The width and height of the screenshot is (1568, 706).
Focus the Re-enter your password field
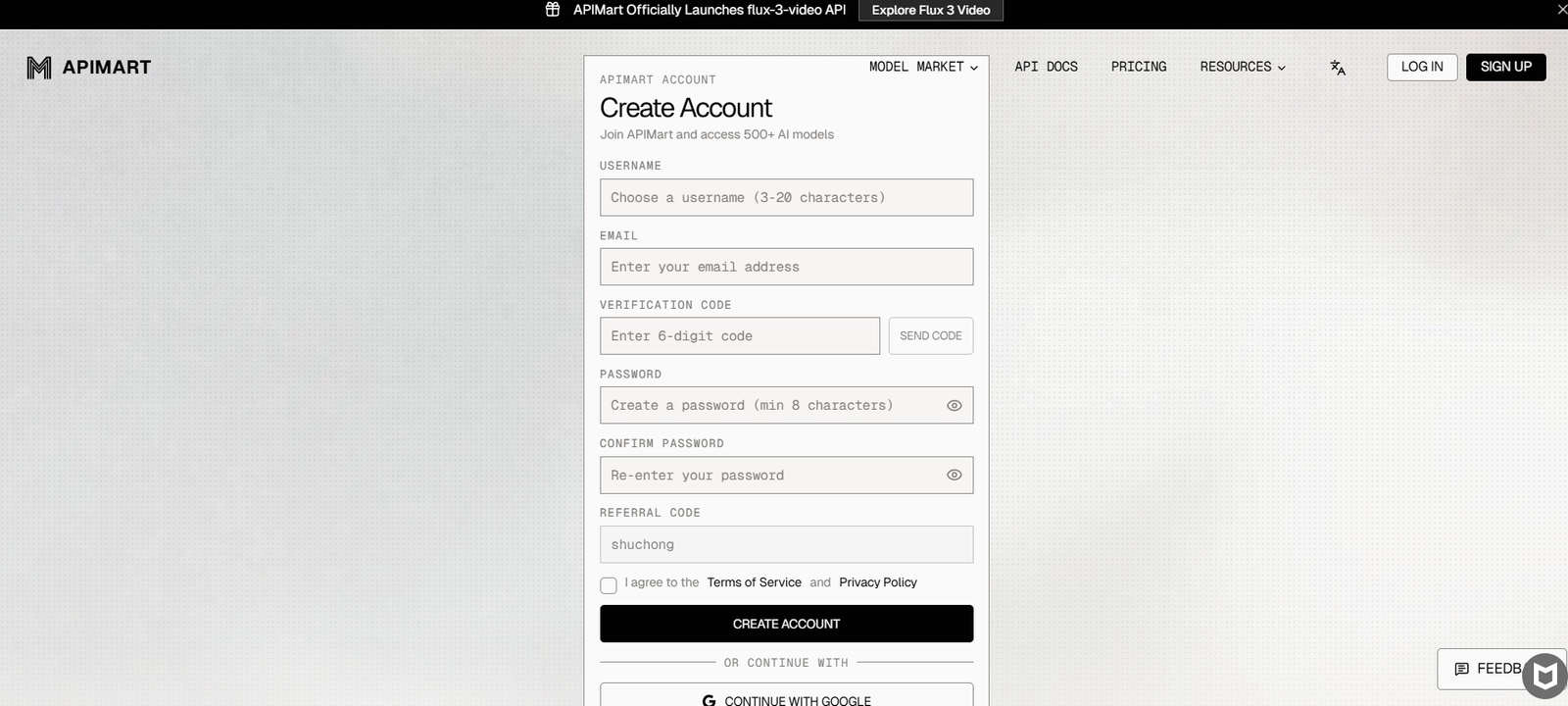(x=787, y=476)
